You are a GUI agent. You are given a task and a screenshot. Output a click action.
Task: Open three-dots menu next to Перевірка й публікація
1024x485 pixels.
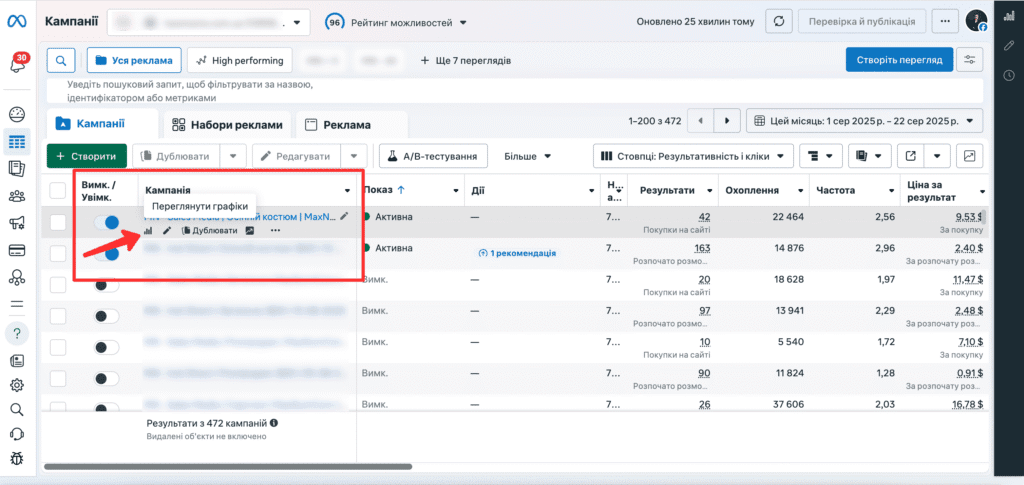click(x=944, y=22)
